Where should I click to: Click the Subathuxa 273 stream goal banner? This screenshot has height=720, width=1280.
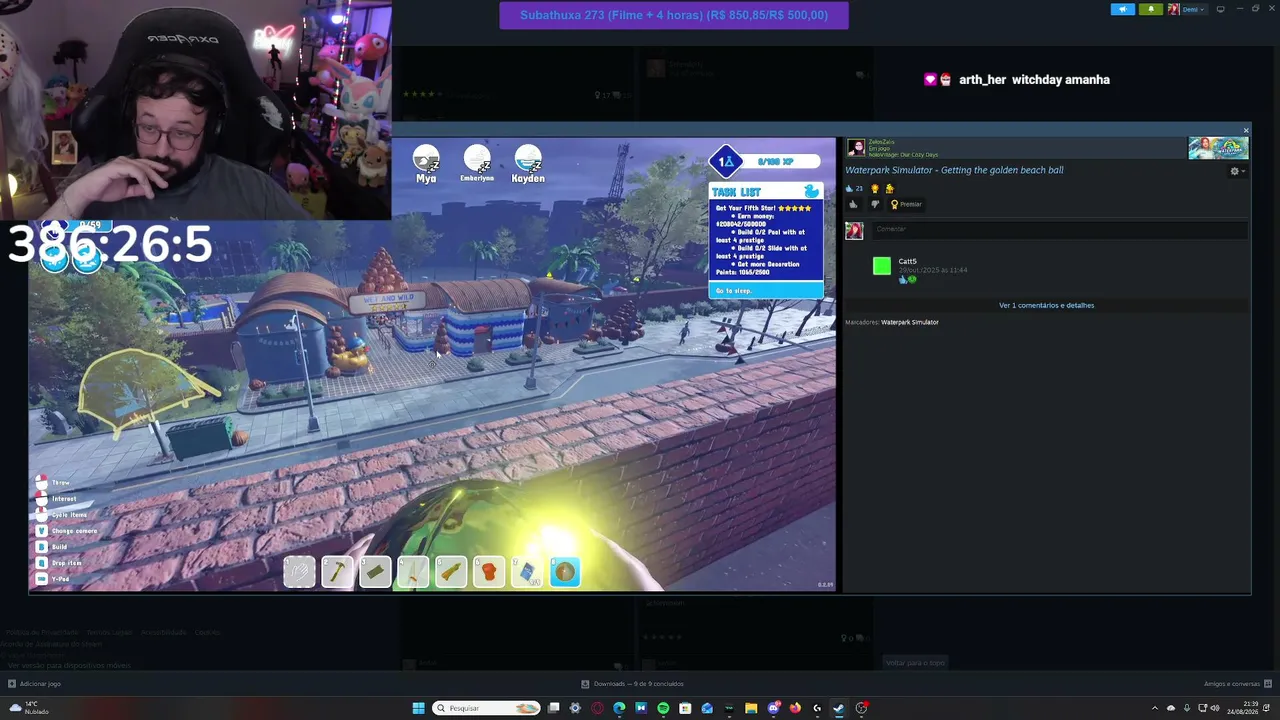pyautogui.click(x=674, y=15)
